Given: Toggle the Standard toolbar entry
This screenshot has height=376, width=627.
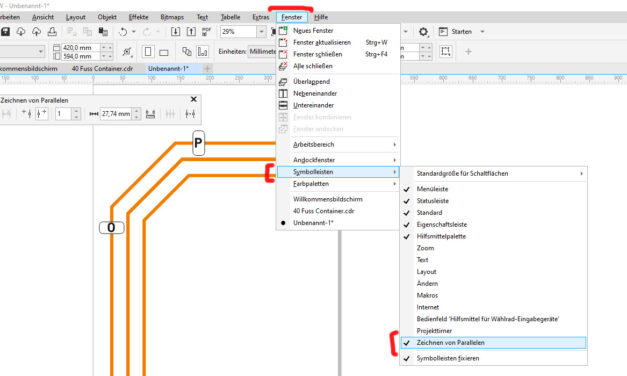Looking at the screenshot, I should [x=494, y=213].
